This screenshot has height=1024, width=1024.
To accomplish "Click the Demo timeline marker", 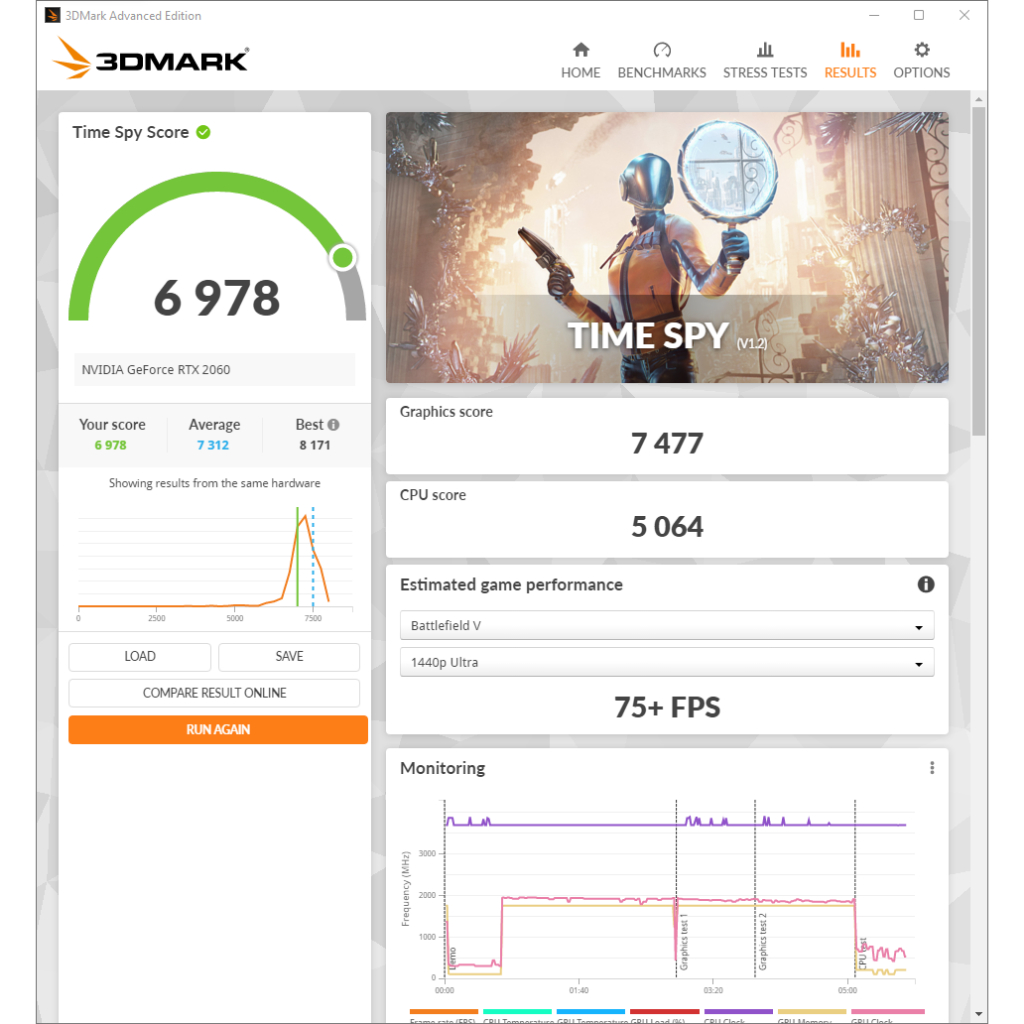I will pyautogui.click(x=453, y=958).
